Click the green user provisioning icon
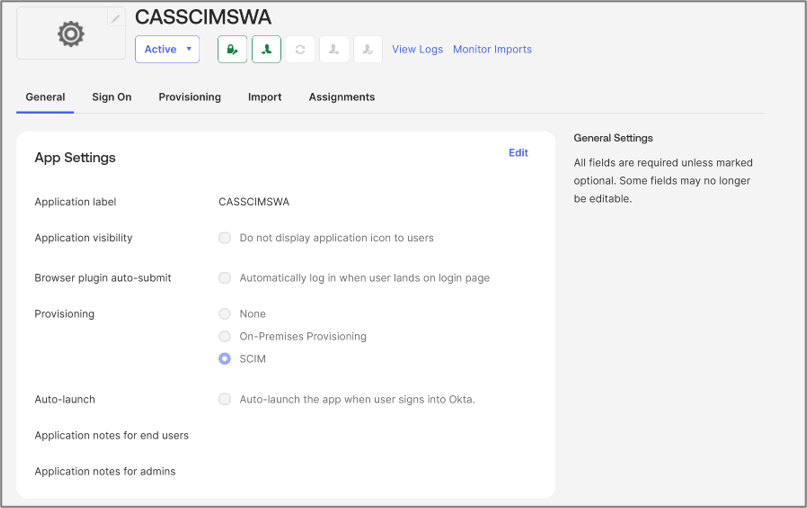807x508 pixels. [266, 49]
